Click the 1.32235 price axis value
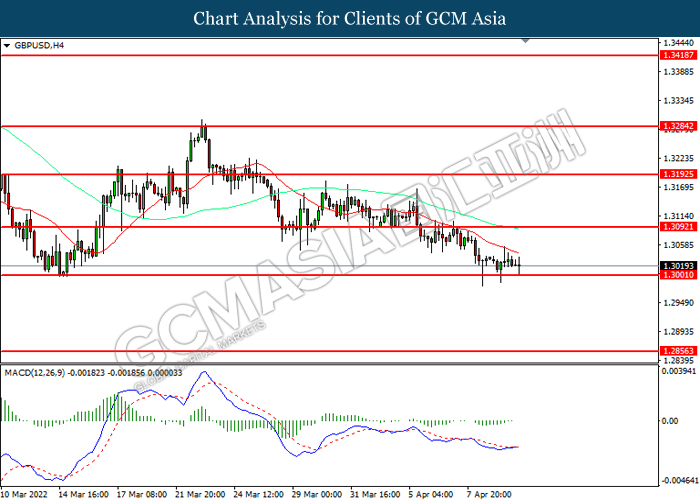 click(x=679, y=158)
